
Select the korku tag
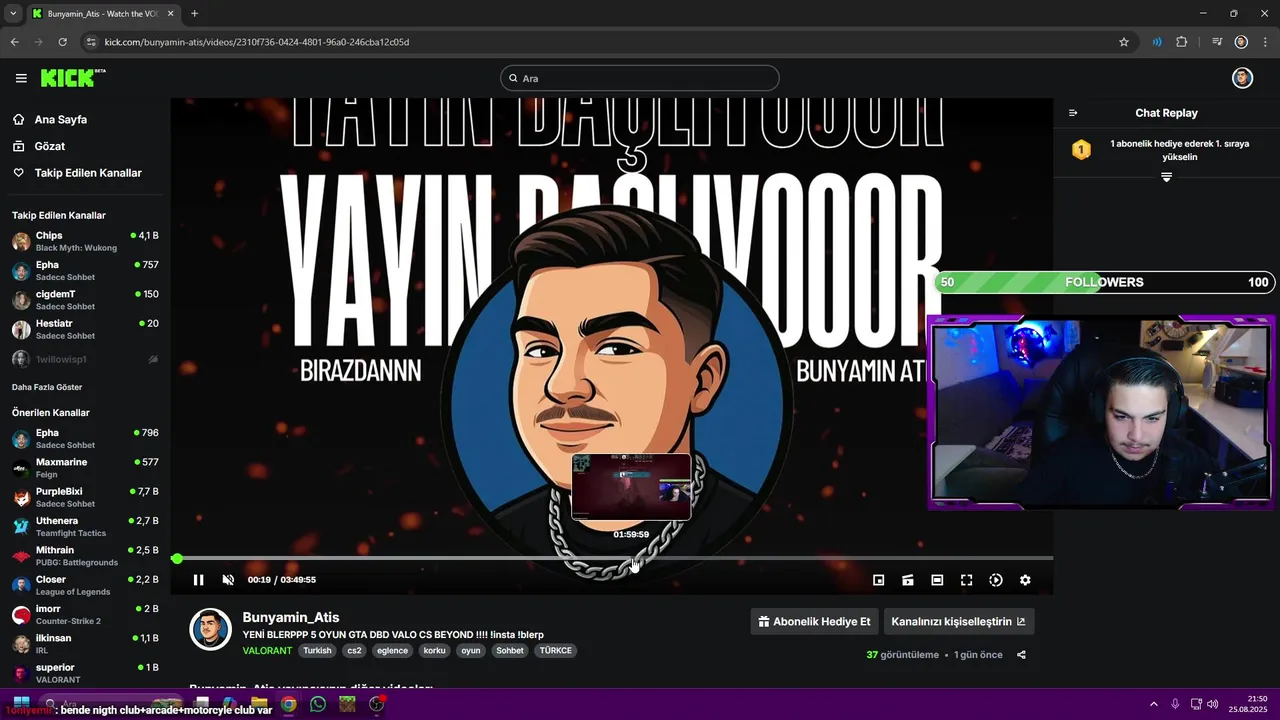pyautogui.click(x=435, y=650)
